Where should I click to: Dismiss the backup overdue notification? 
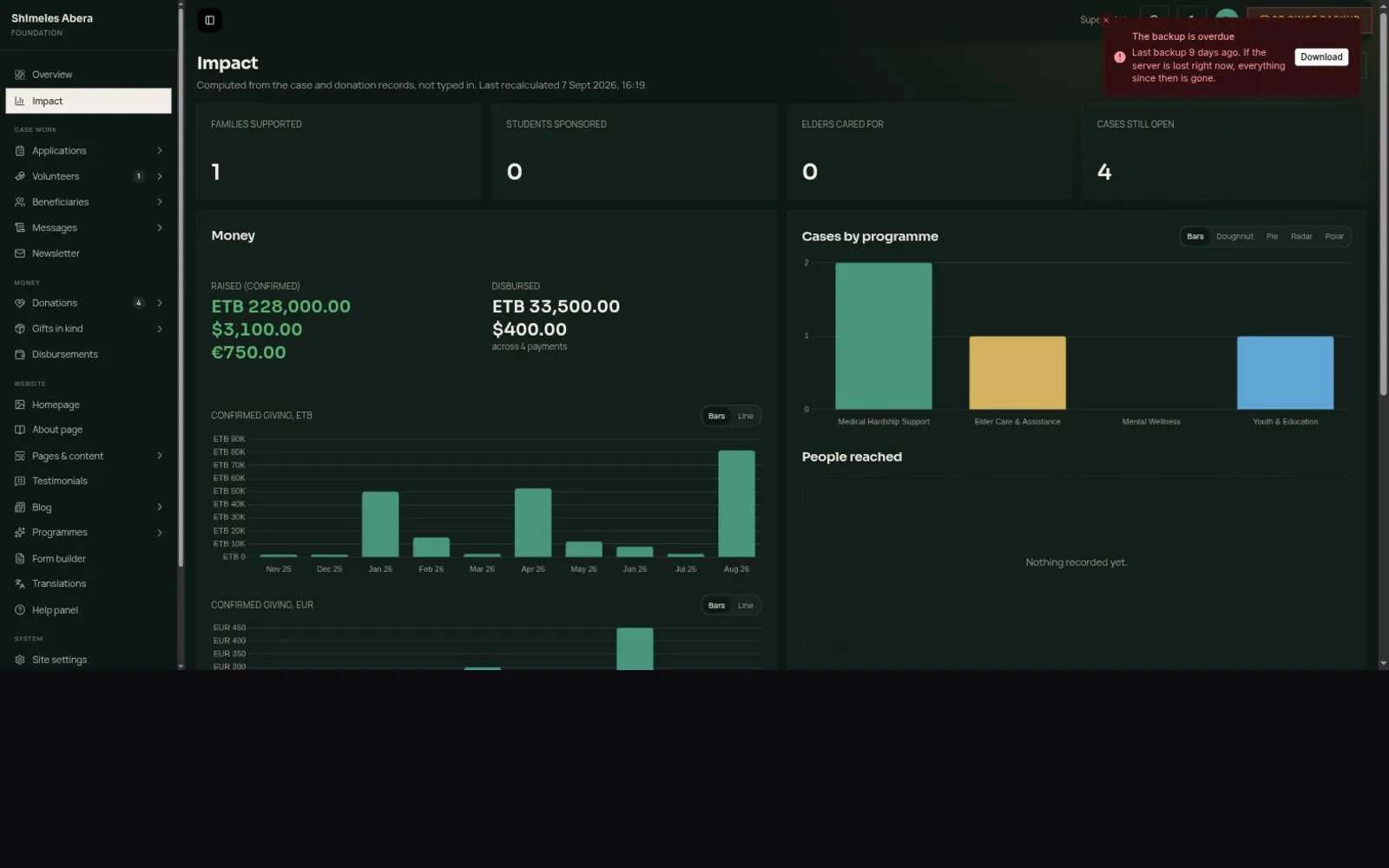click(1106, 20)
